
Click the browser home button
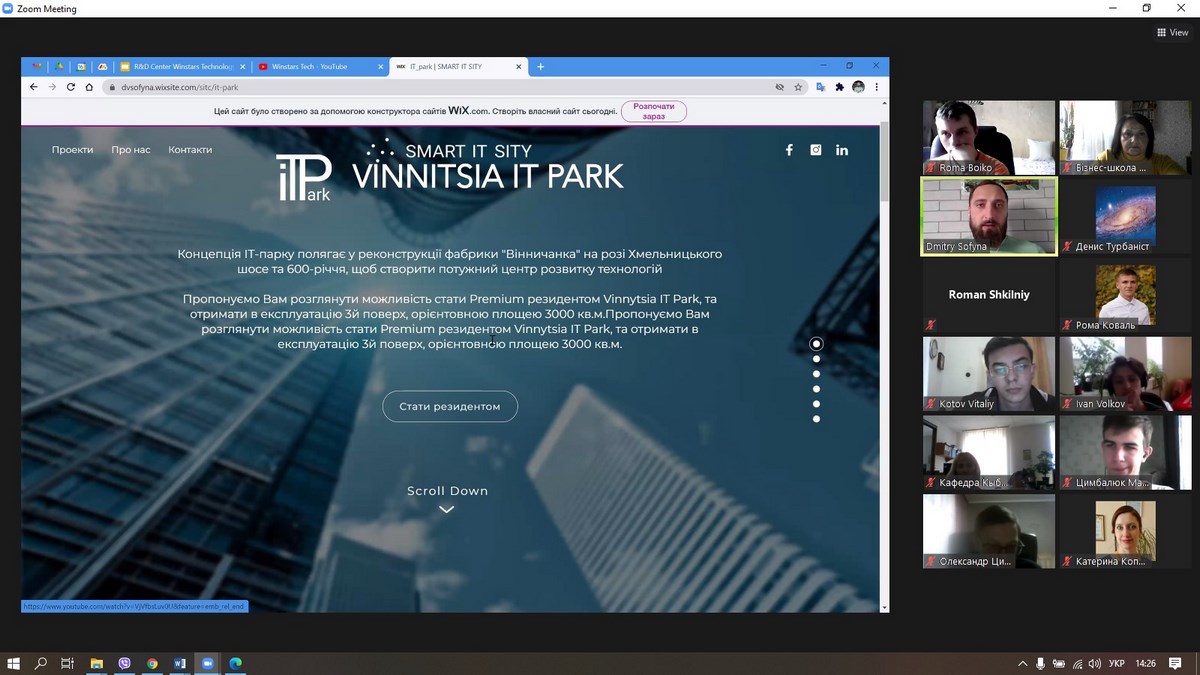coord(89,87)
